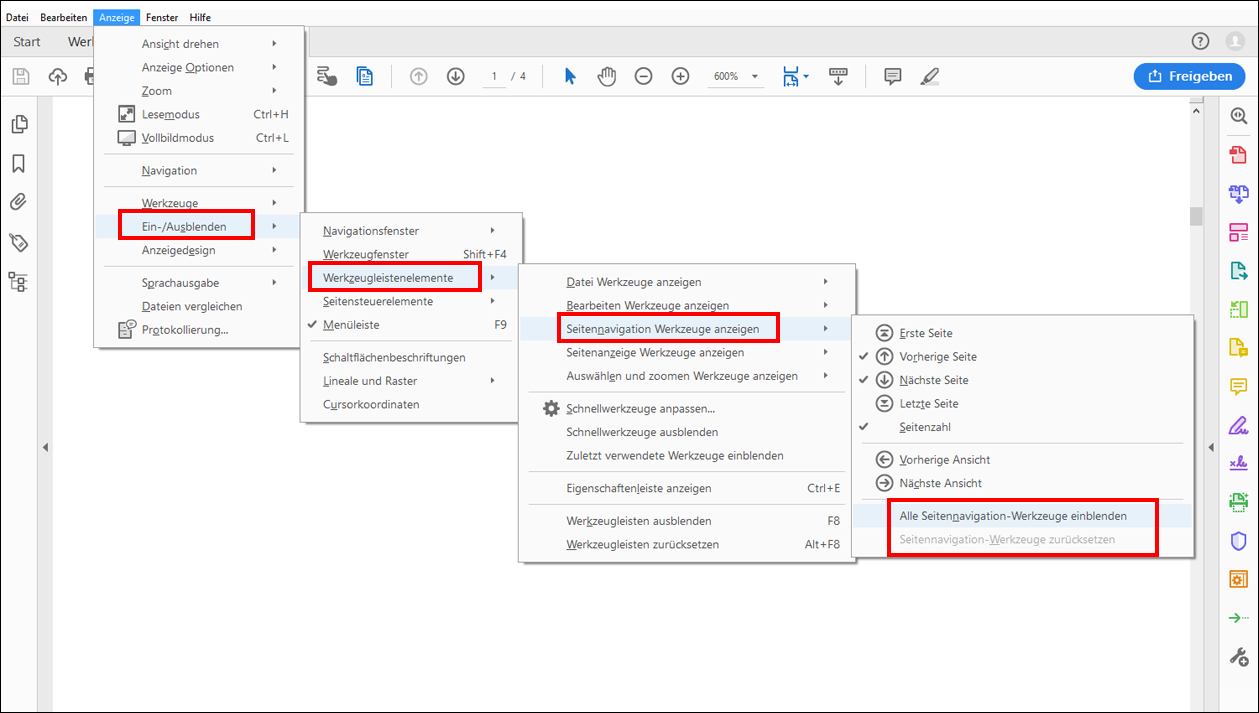Open the Fenster menu in menu bar
The width and height of the screenshot is (1259, 713).
(x=162, y=17)
